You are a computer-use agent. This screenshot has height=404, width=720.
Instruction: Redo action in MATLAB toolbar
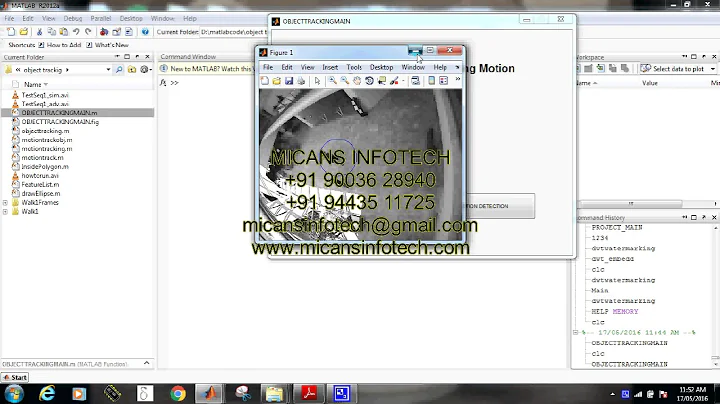88,32
